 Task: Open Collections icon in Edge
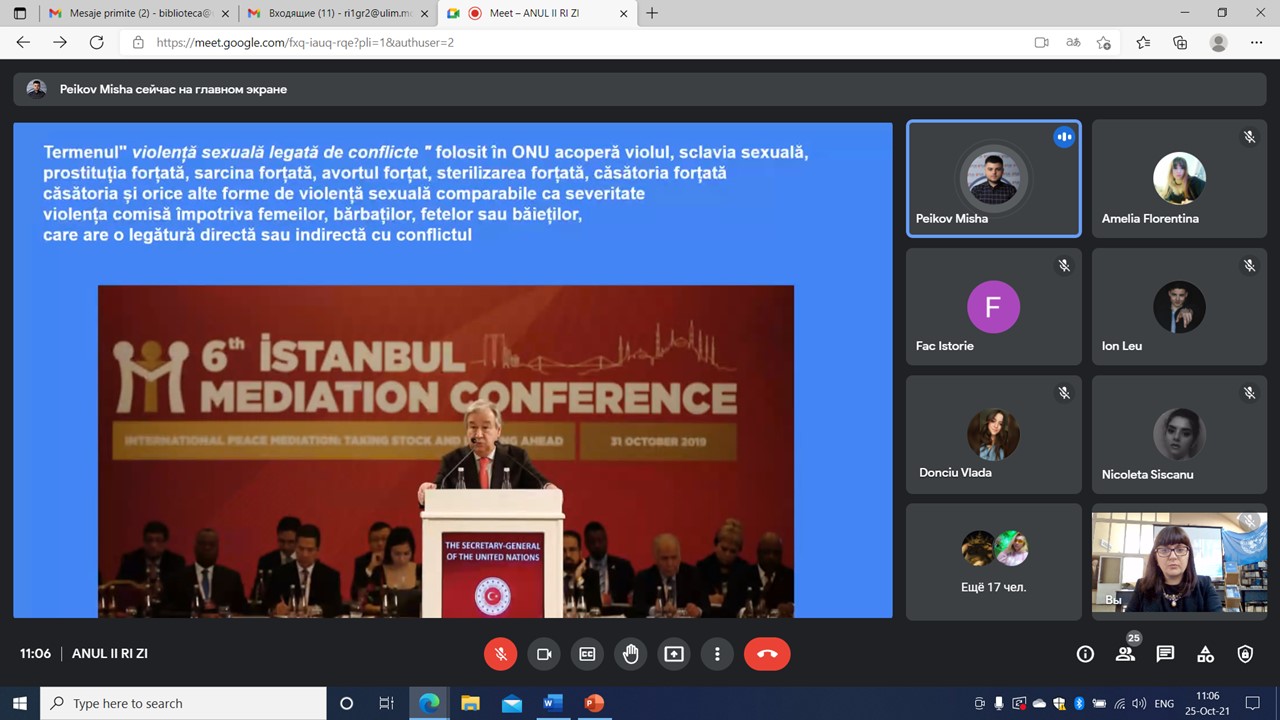point(1180,43)
